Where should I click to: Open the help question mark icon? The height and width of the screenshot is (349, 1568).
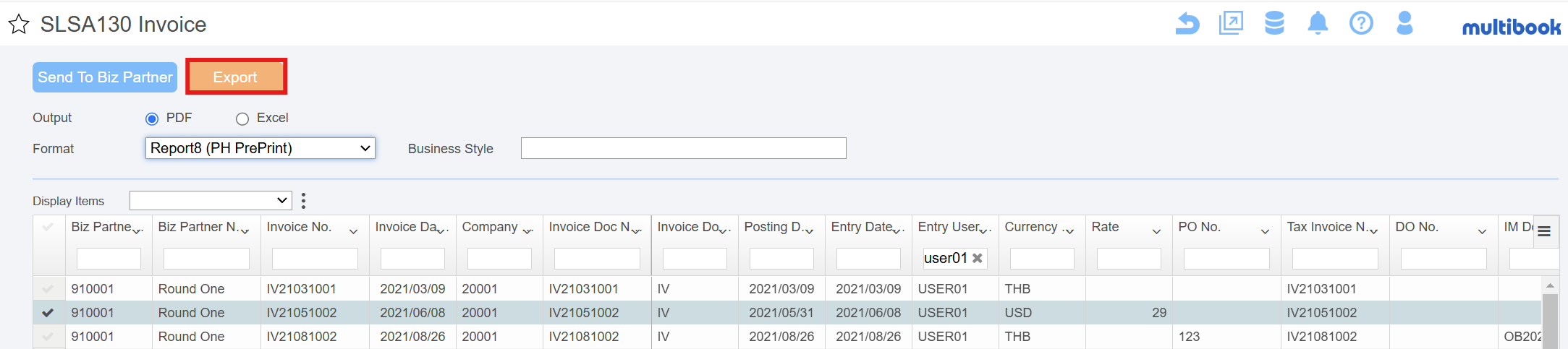1361,23
